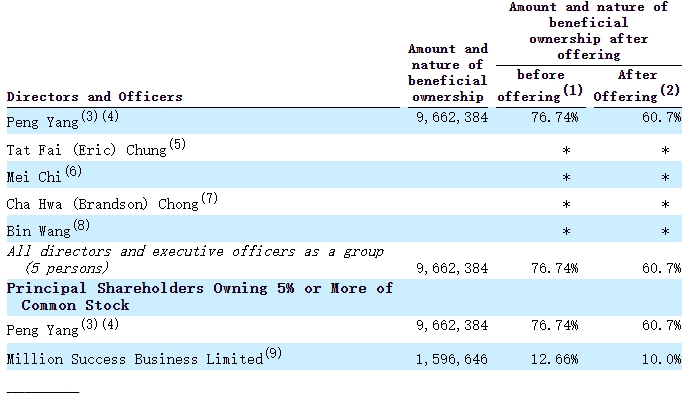690x397 pixels.
Task: Click the Bin Wang name cell
Action: tap(39, 231)
